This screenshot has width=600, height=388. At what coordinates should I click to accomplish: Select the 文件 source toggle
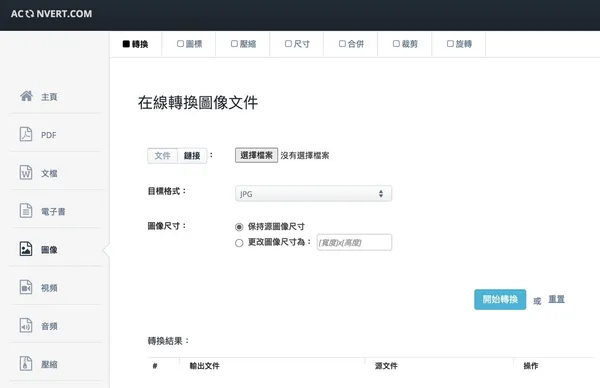(x=163, y=156)
